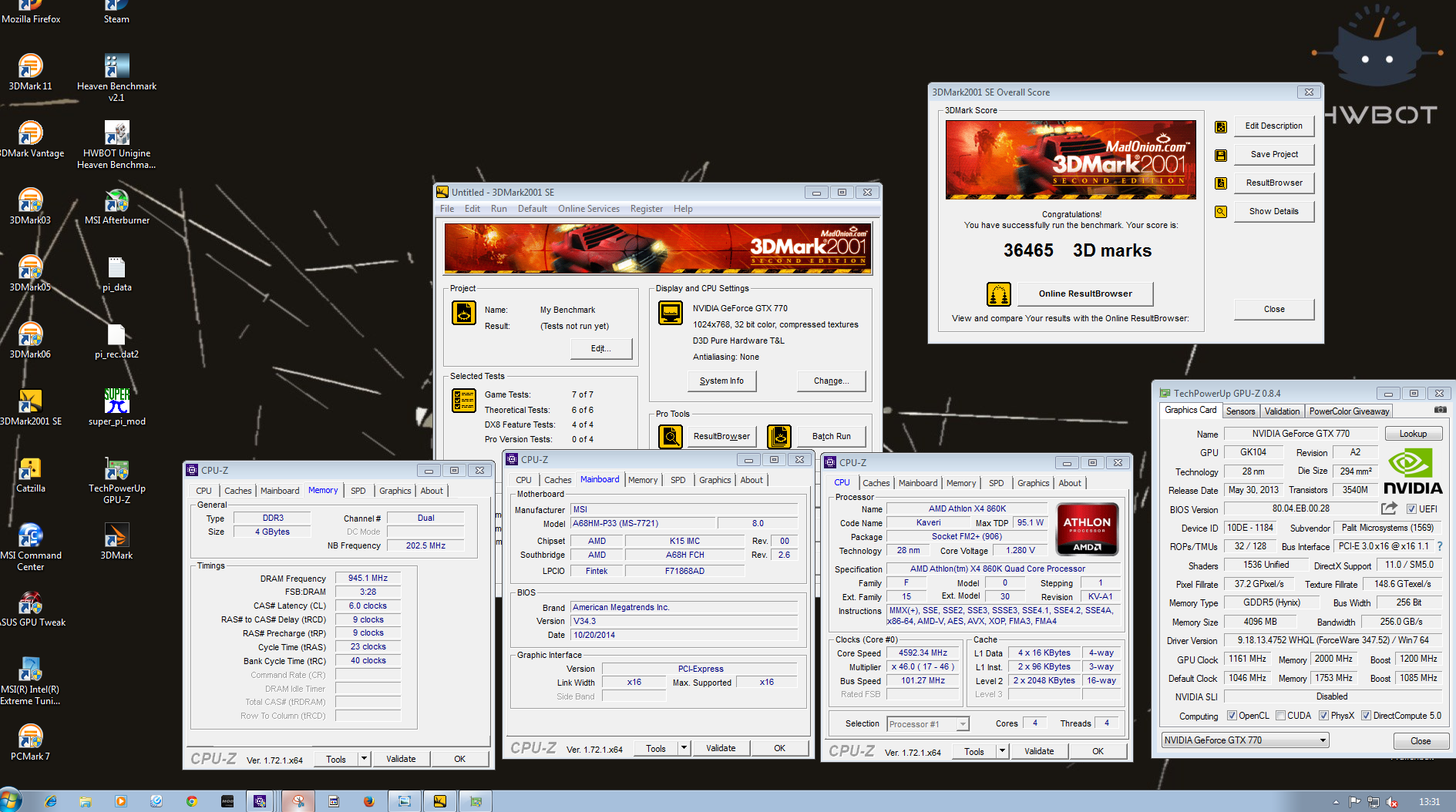Click the Edit... button in Project section
The image size is (1456, 812).
point(600,349)
